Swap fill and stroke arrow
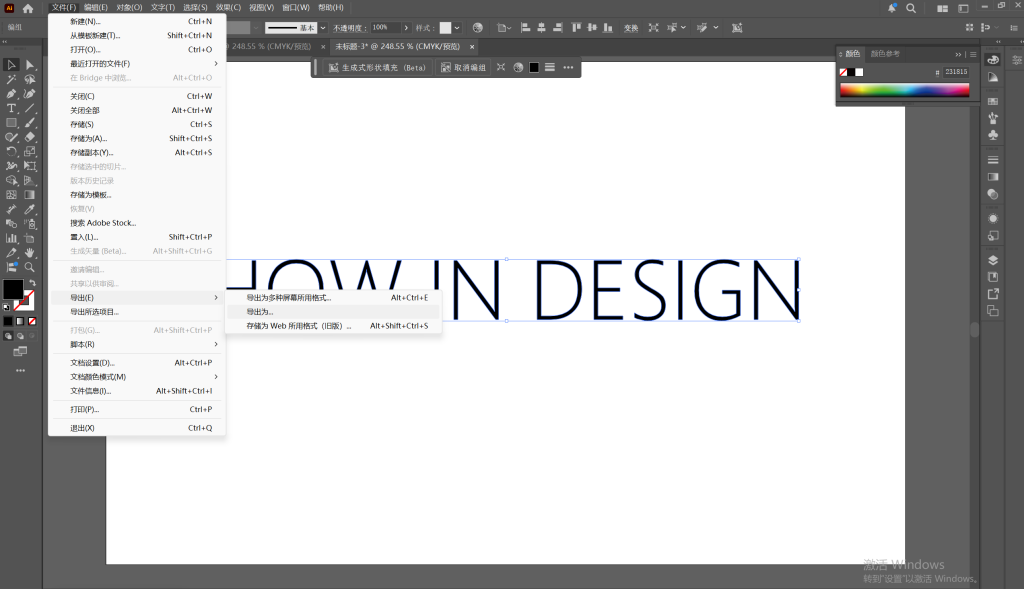1024x589 pixels. click(x=32, y=283)
